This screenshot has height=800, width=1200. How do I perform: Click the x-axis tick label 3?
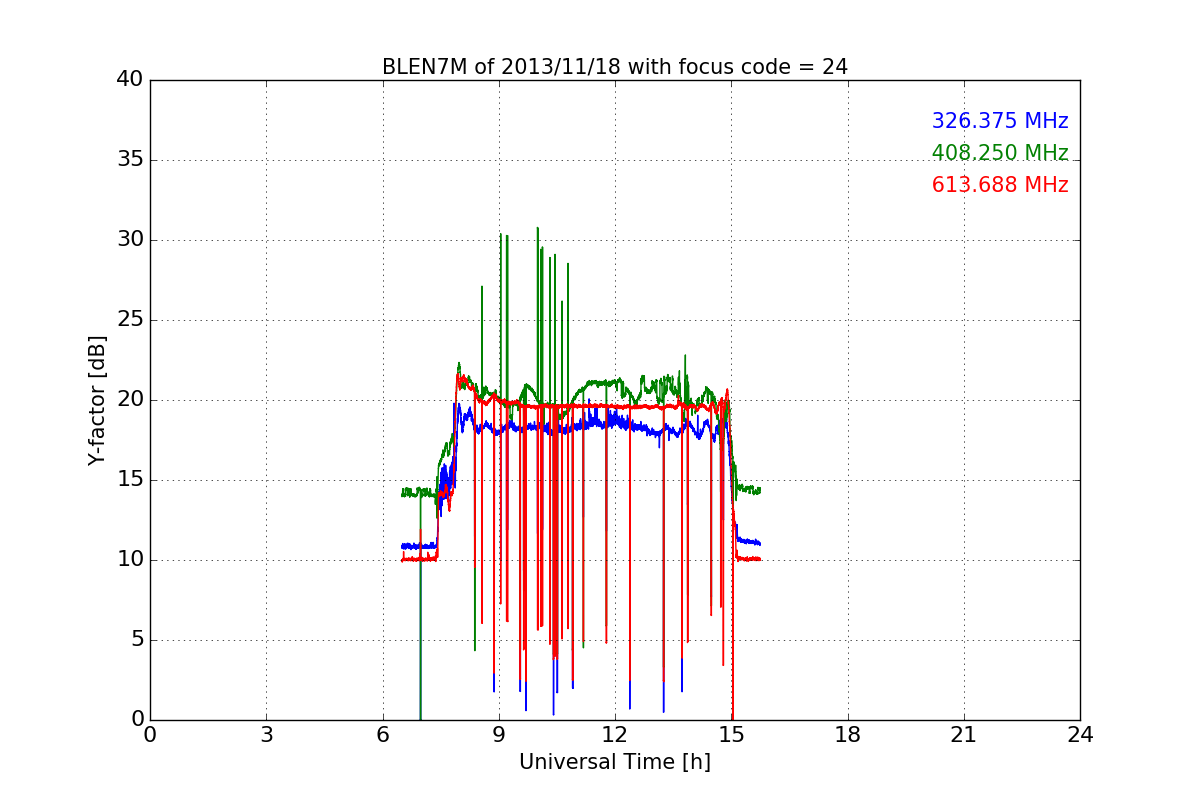266,735
